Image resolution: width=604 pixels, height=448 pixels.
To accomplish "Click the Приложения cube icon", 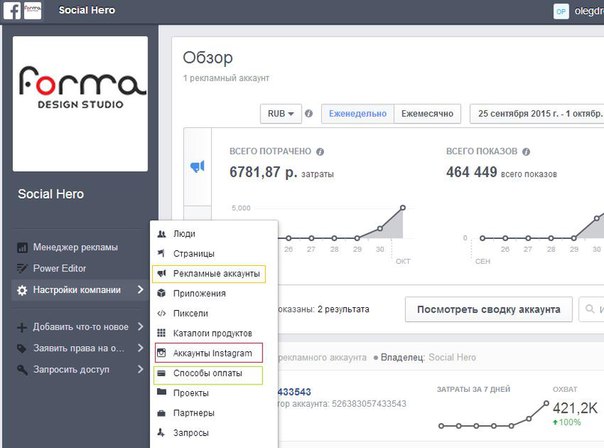I will [161, 293].
